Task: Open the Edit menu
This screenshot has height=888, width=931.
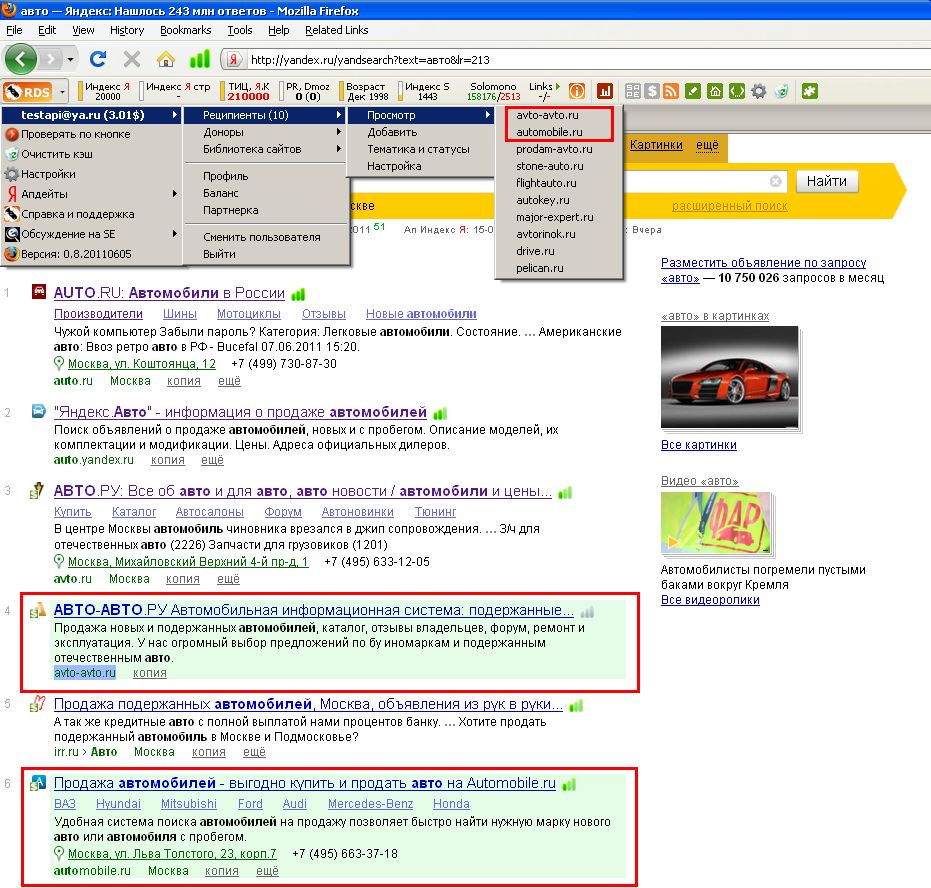Action: [47, 30]
